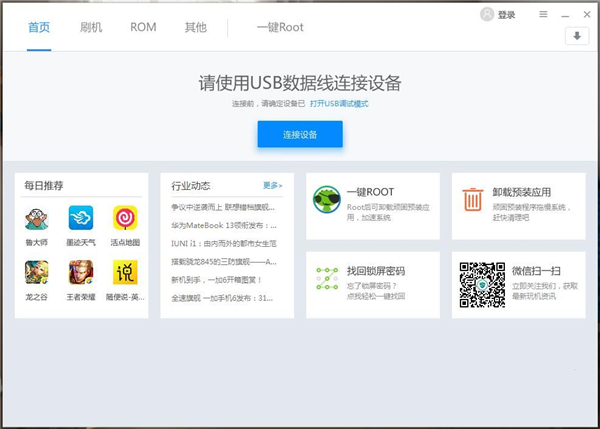The image size is (600, 429).
Task: Open the 打开USB调试模式 link
Action: pyautogui.click(x=339, y=104)
